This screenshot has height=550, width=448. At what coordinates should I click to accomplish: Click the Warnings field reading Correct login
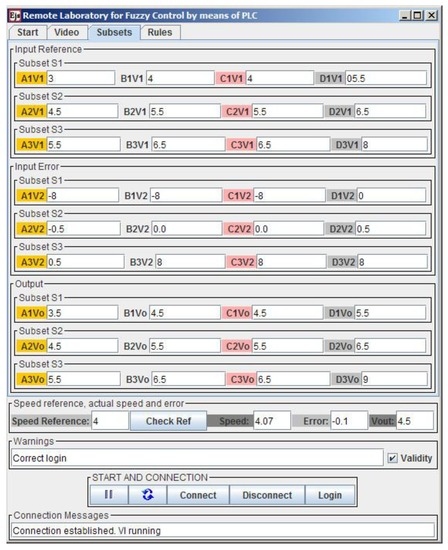pos(197,458)
